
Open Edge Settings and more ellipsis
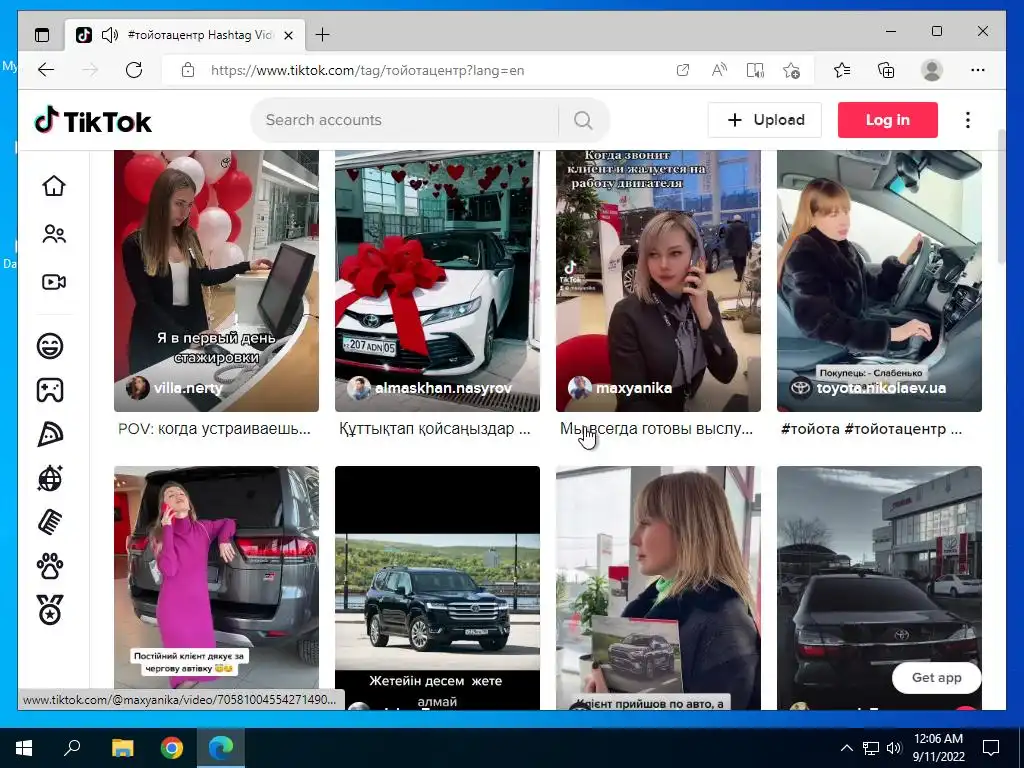point(978,70)
